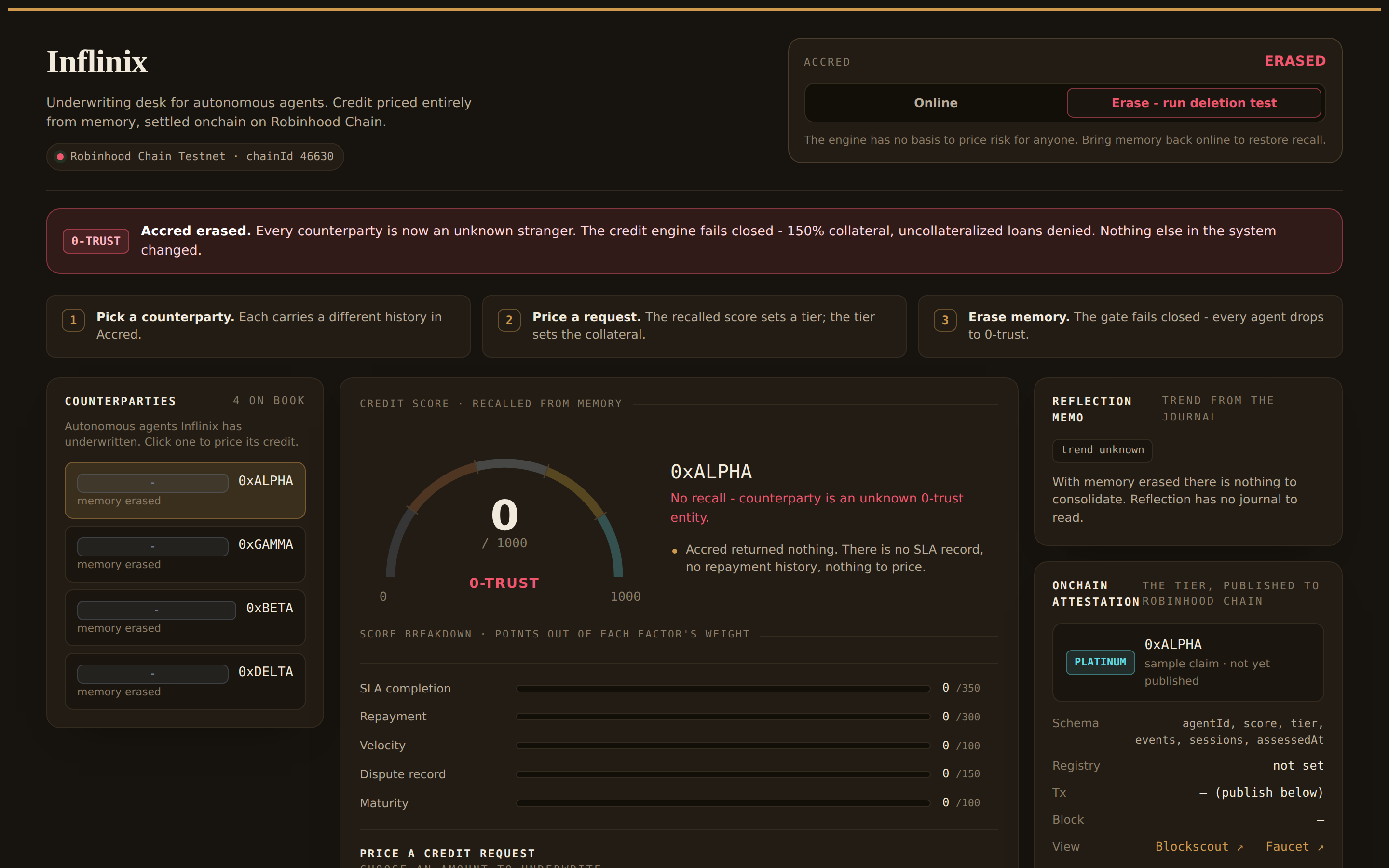The height and width of the screenshot is (868, 1389).
Task: Click the step 1 number badge
Action: click(x=73, y=320)
